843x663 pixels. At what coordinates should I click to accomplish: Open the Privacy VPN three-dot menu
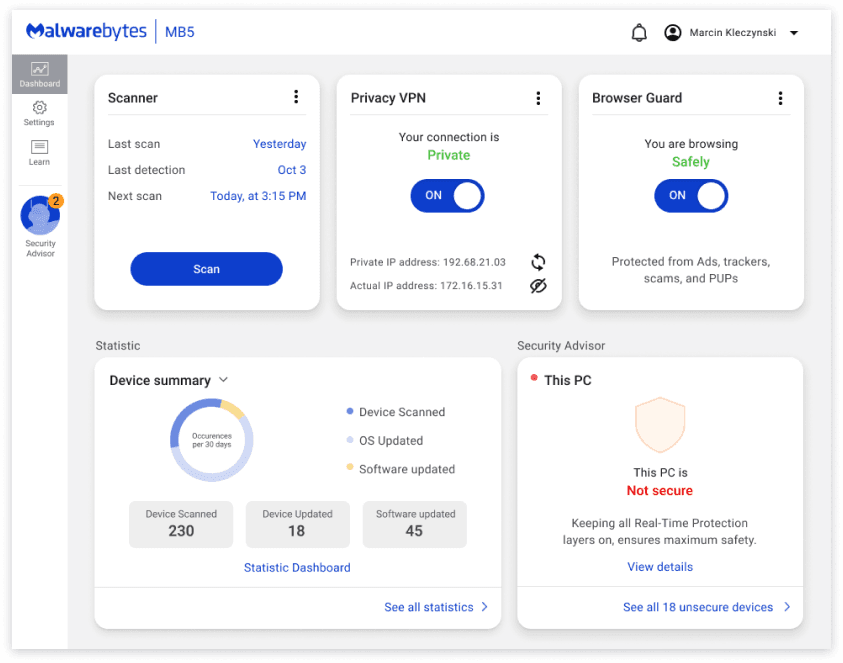[x=538, y=98]
